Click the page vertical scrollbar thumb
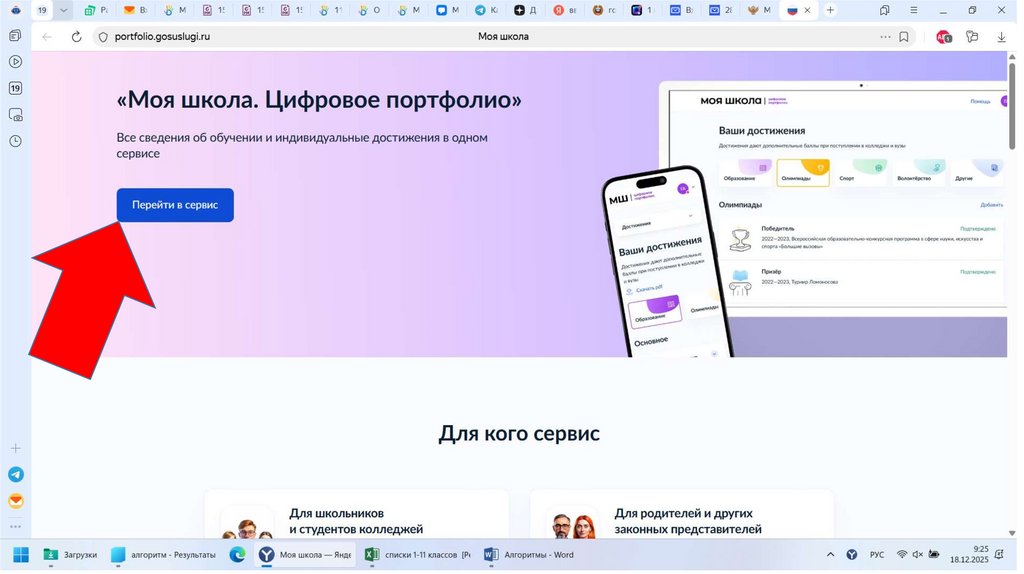Screen dimensions: 1024x574 pyautogui.click(x=1012, y=106)
